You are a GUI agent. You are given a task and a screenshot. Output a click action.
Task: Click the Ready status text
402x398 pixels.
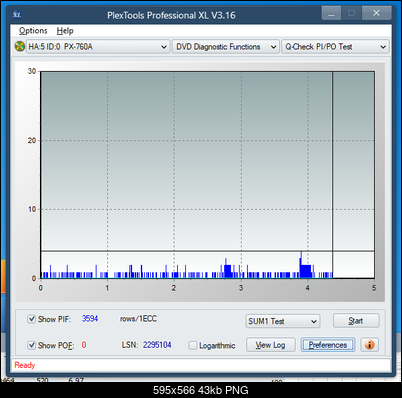(25, 365)
